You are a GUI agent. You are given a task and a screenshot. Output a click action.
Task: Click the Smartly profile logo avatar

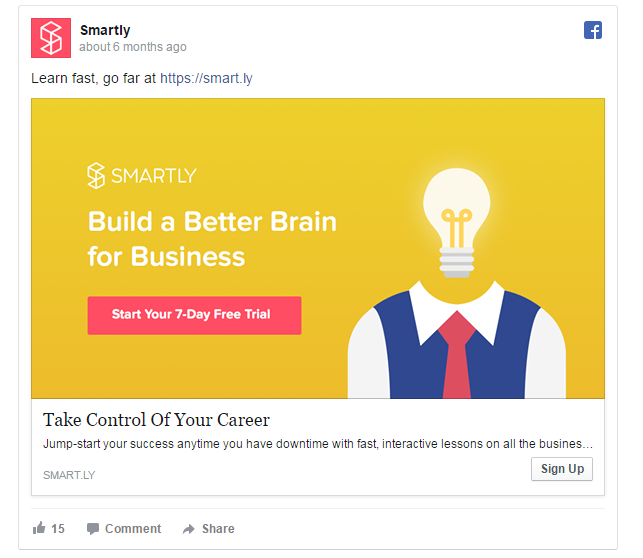51,38
